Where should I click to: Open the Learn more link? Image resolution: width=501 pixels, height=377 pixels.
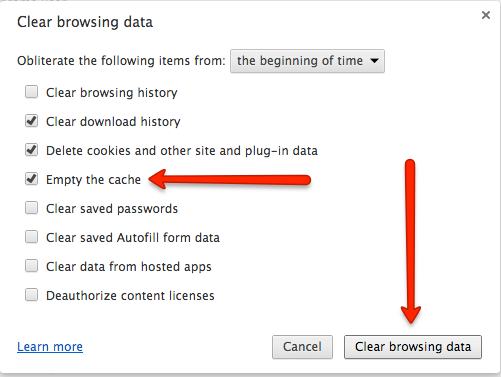point(50,347)
